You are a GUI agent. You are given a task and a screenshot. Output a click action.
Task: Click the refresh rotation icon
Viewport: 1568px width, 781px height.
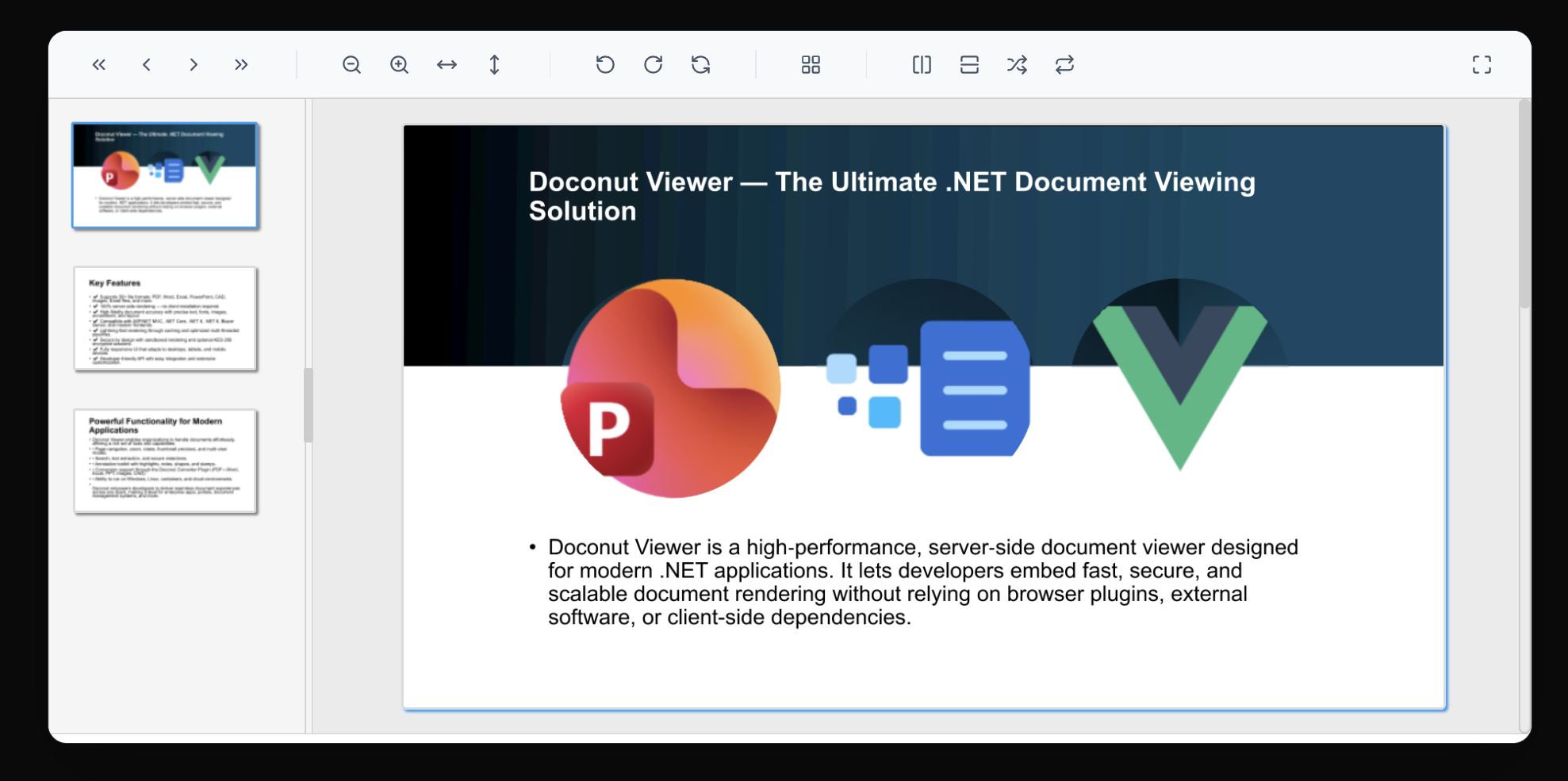(x=700, y=65)
